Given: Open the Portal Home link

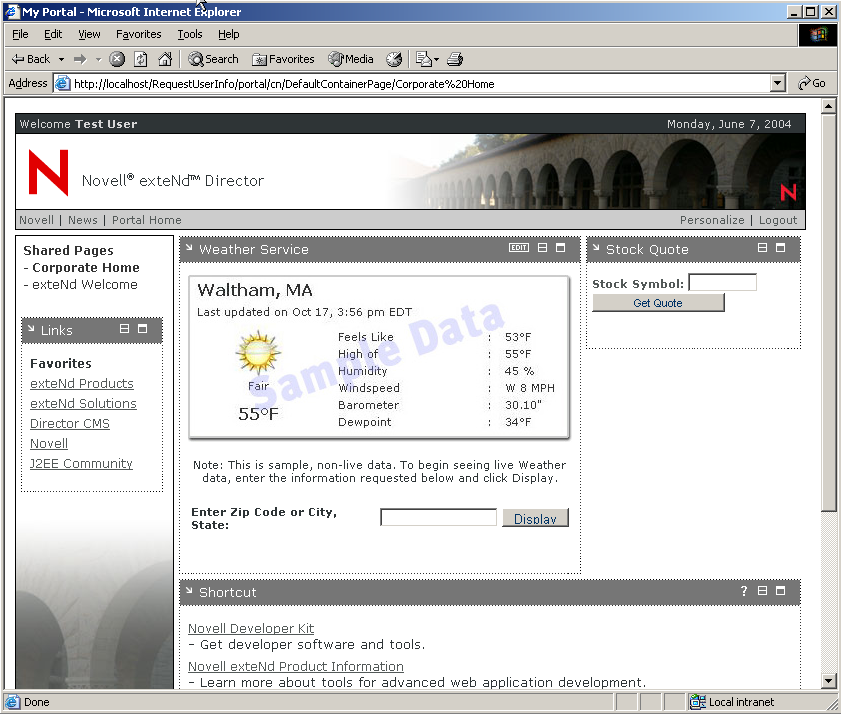Looking at the screenshot, I should [146, 220].
